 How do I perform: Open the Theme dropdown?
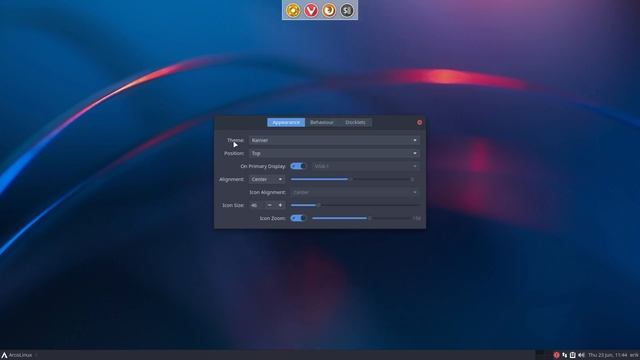(x=334, y=140)
